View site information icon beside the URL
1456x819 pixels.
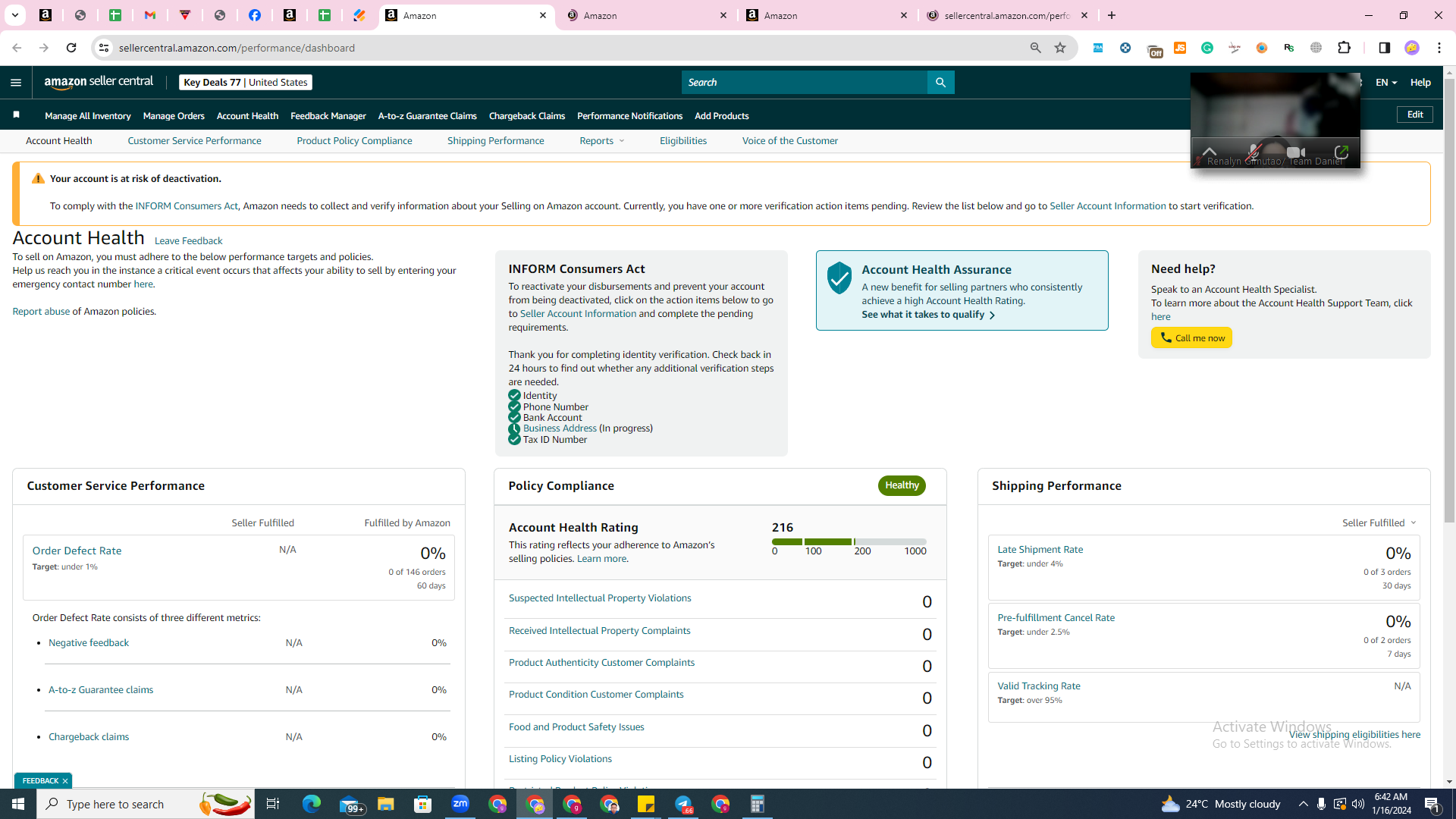pyautogui.click(x=104, y=48)
